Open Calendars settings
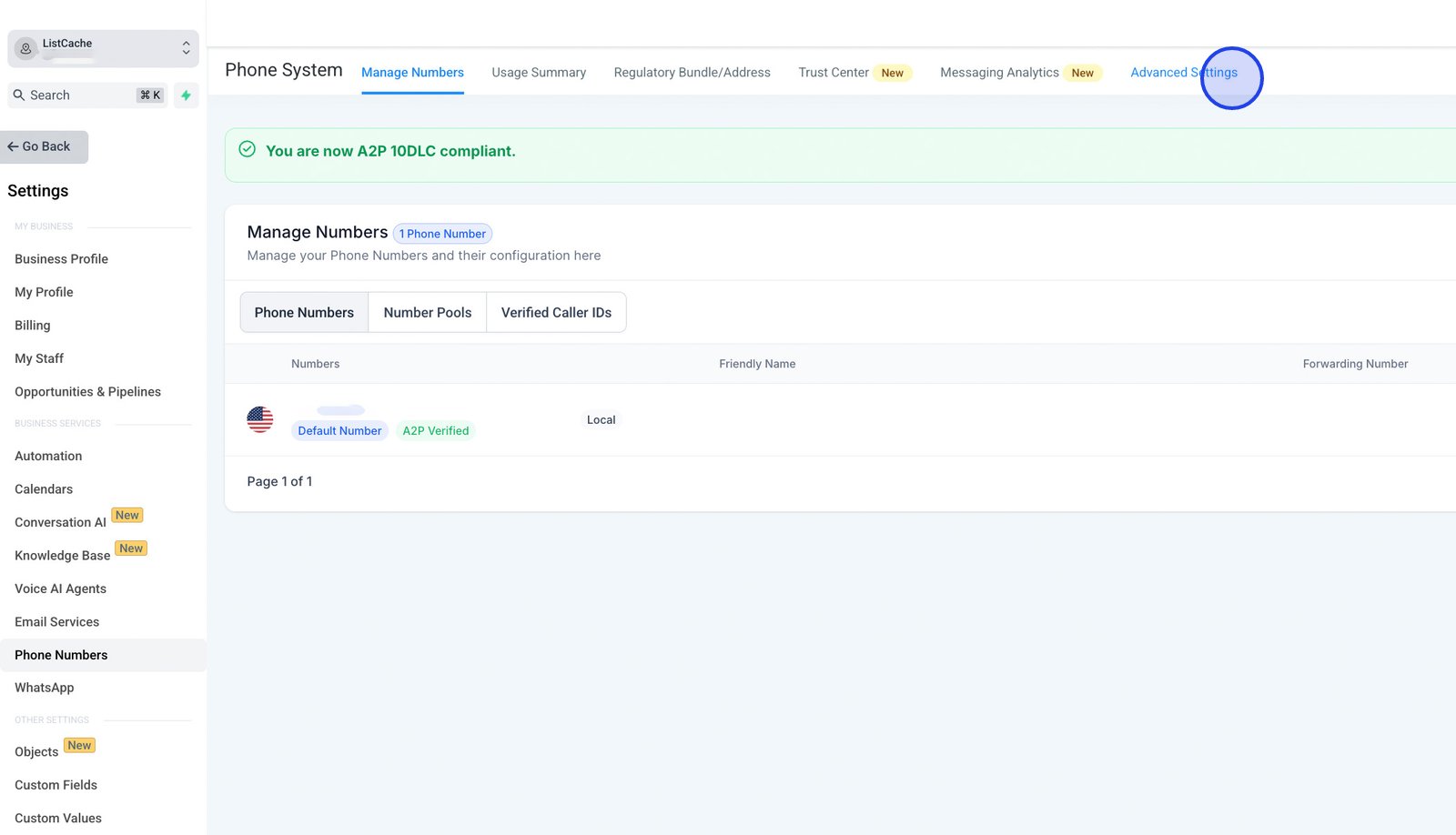The width and height of the screenshot is (1456, 835). click(44, 489)
